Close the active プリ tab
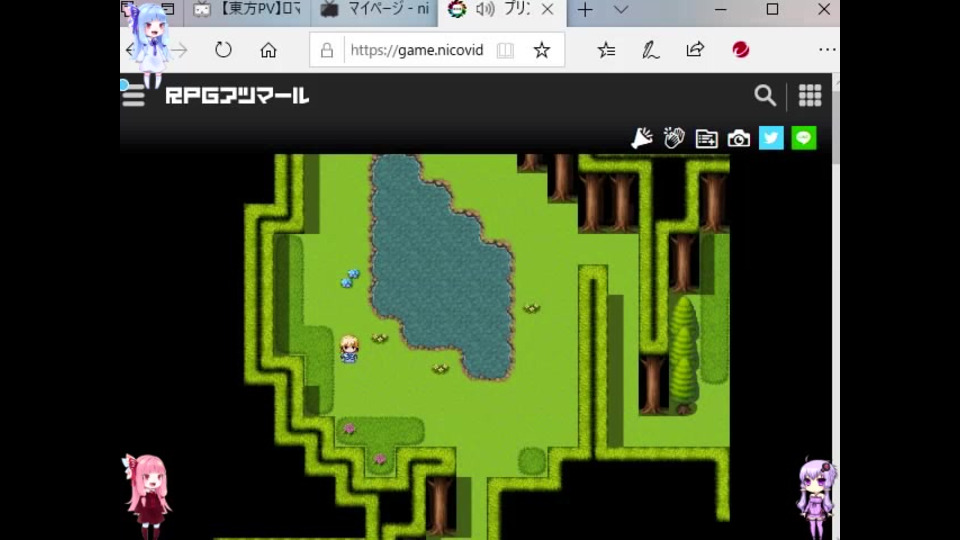The image size is (960, 540). coord(548,9)
